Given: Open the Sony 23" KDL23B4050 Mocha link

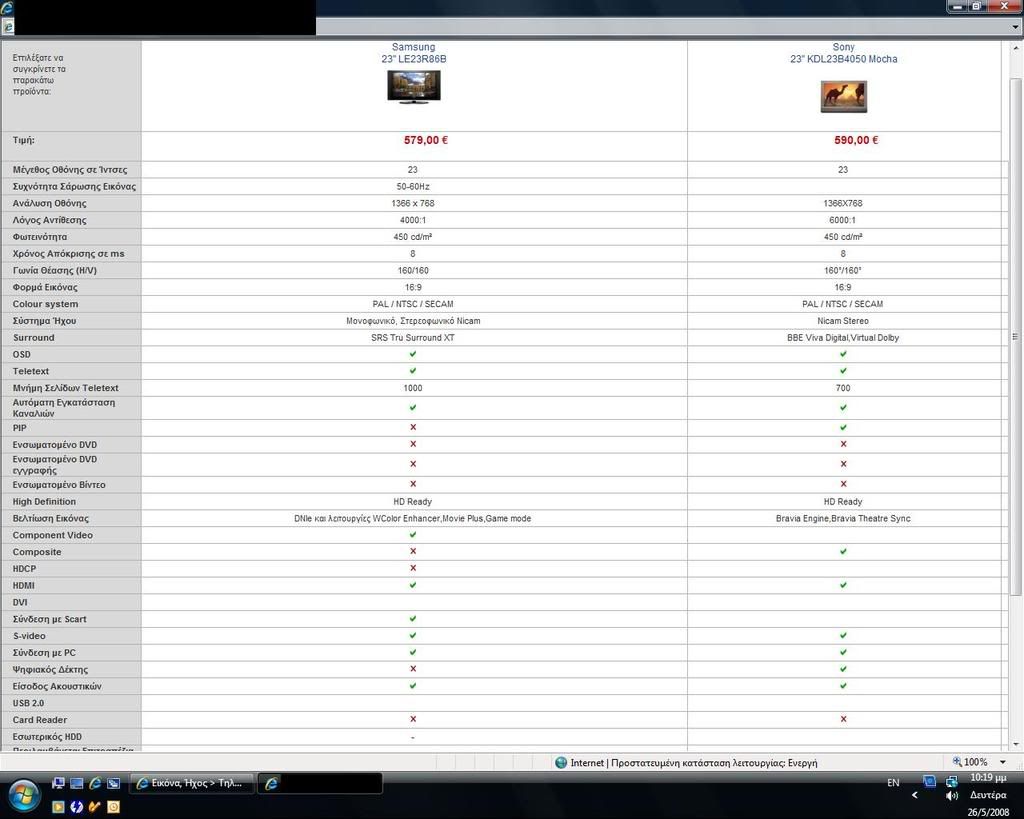Looking at the screenshot, I should [x=843, y=53].
